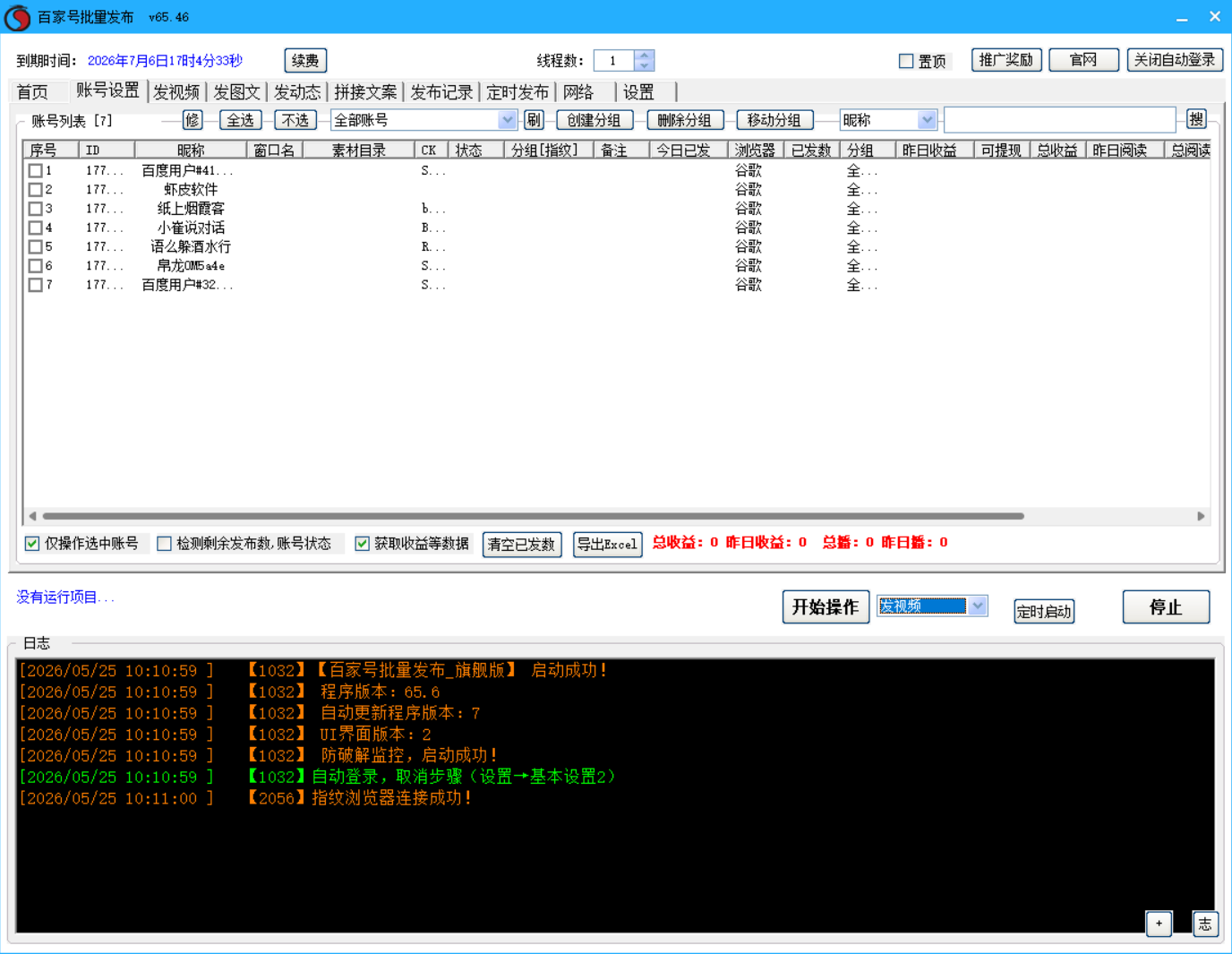Tick the checkbox for 纸上烟霞客 account

point(36,209)
